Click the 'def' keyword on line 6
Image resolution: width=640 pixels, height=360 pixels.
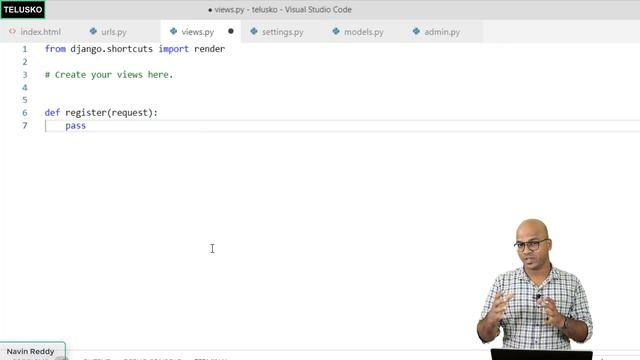[x=52, y=113]
